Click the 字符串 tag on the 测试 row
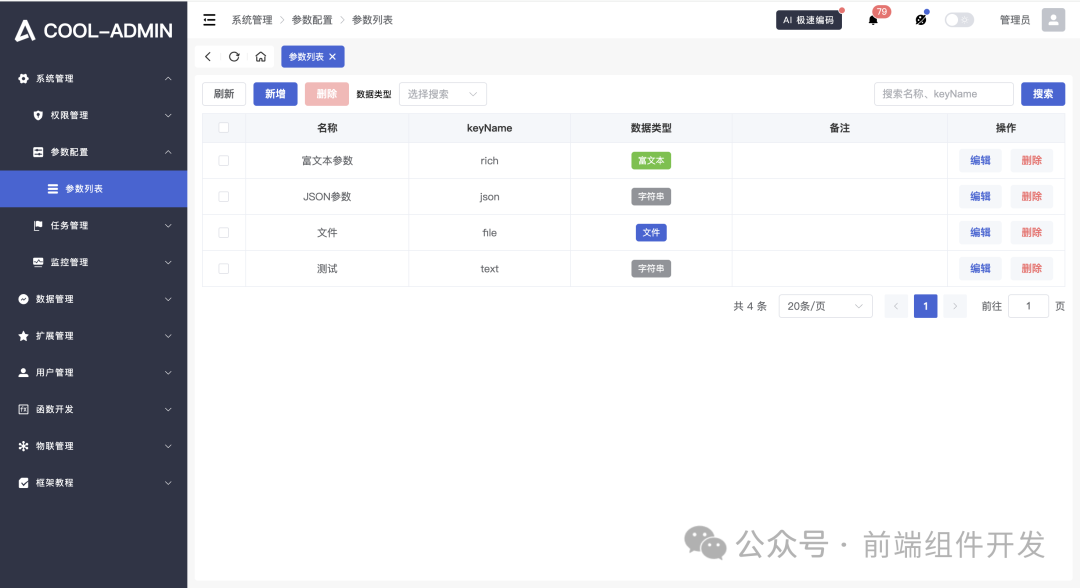 [651, 268]
